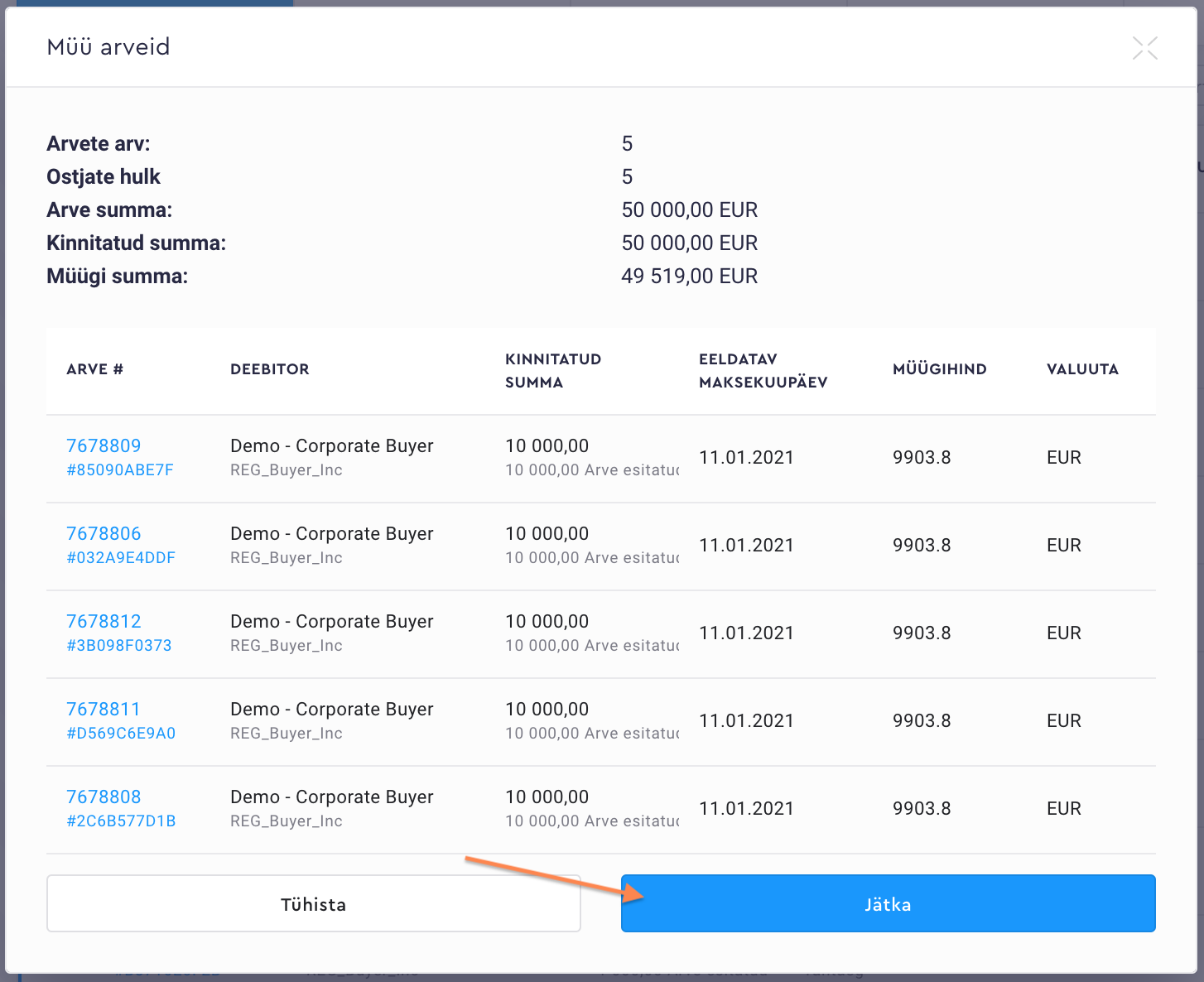Click invoice 7678811 link
Screen dimensions: 1204x982
tap(104, 710)
